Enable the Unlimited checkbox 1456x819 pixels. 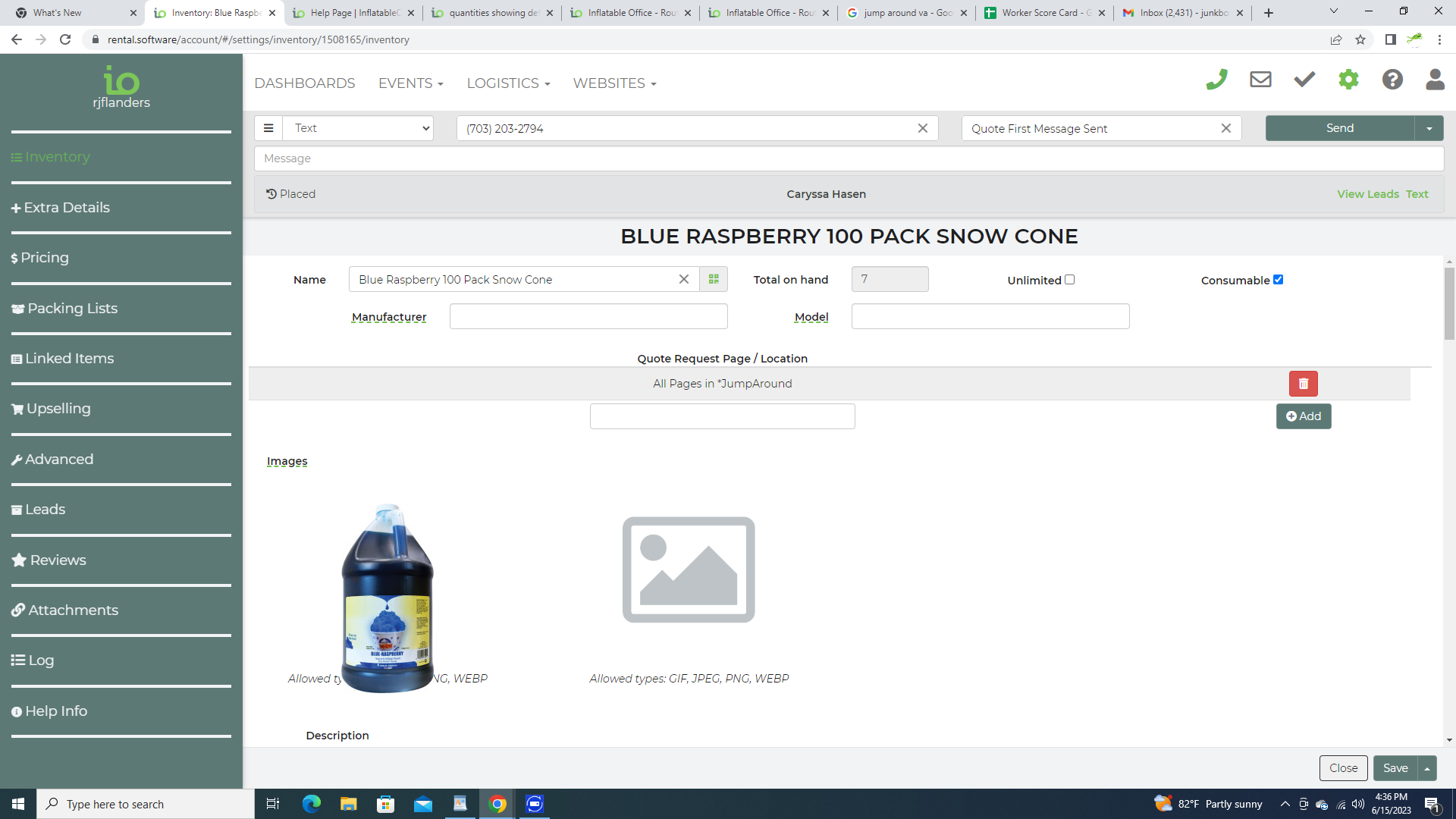tap(1069, 279)
